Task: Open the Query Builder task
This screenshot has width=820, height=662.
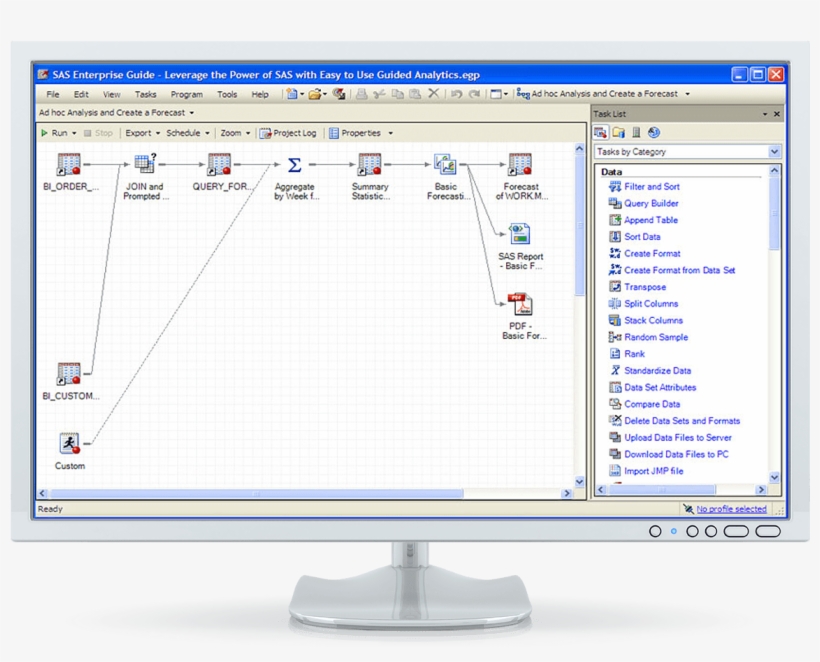Action: point(651,203)
